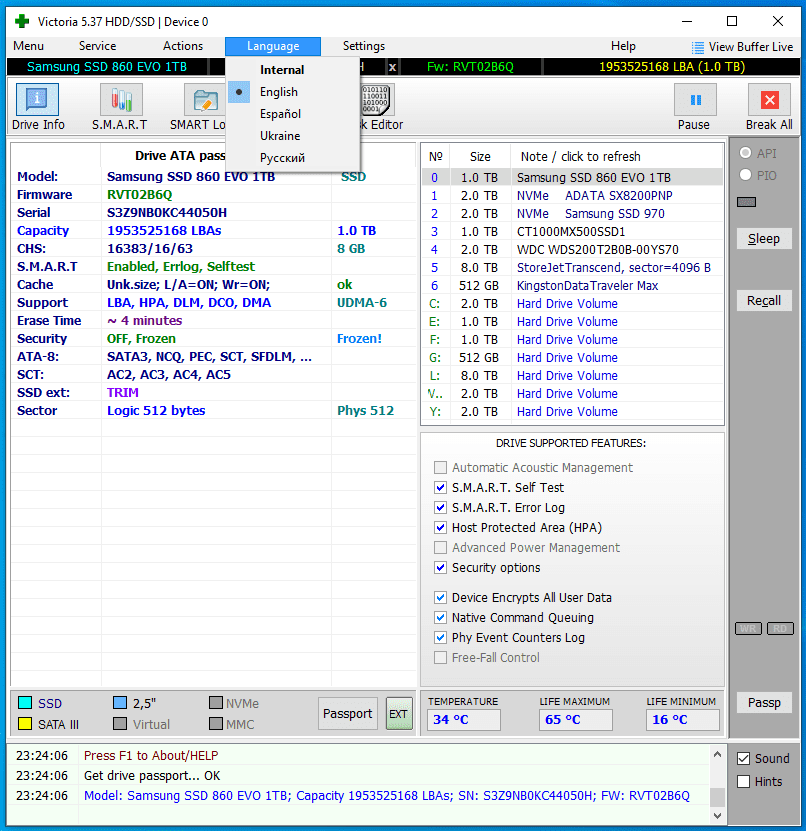Click the 1953525168 LBA (1.0 TB) black bar text
The width and height of the screenshot is (806, 831).
671,67
